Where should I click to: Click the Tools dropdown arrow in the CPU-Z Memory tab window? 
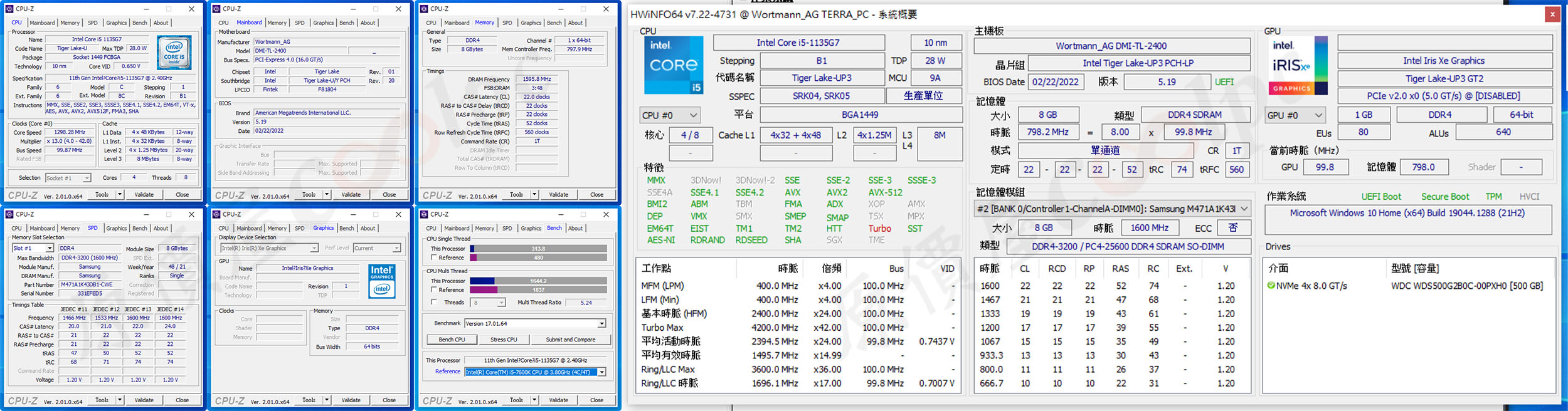pos(534,194)
